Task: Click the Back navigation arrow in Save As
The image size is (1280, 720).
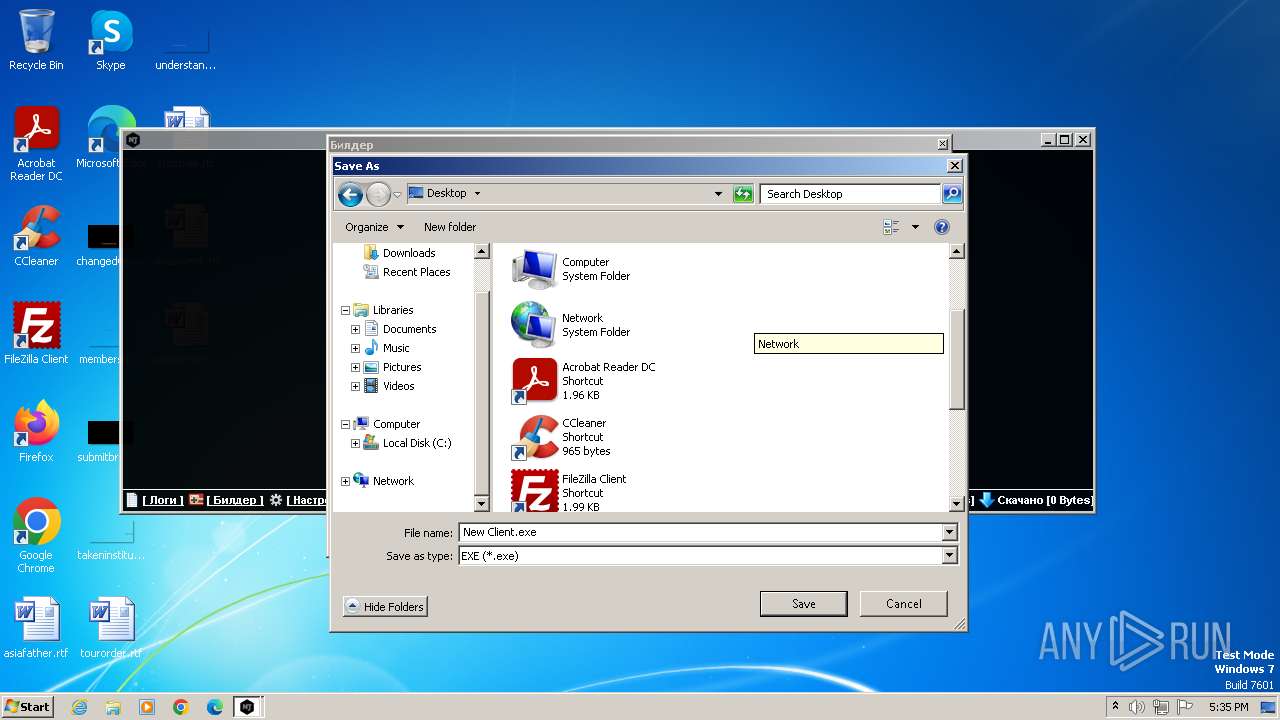Action: coord(350,194)
